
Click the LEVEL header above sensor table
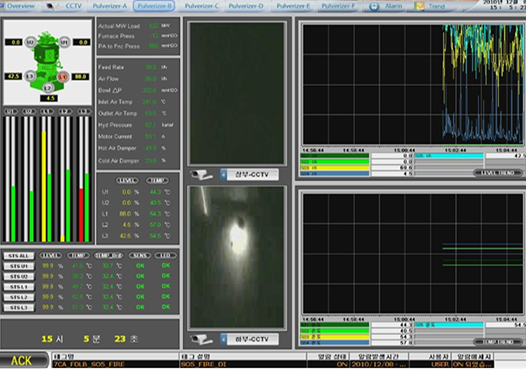[127, 180]
